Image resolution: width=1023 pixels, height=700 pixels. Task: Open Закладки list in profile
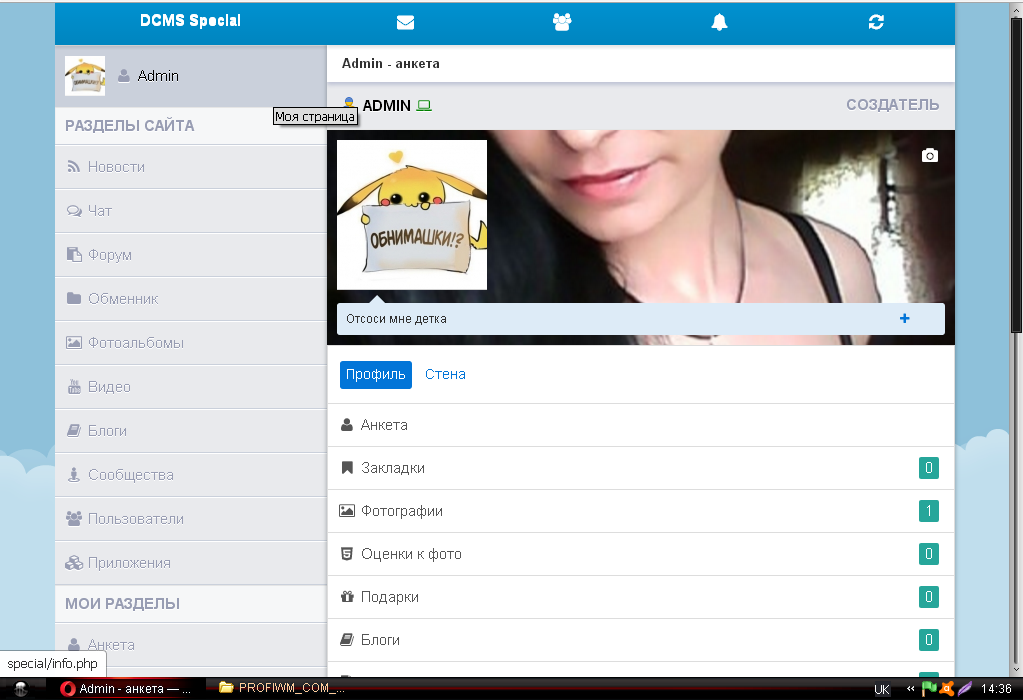(392, 468)
